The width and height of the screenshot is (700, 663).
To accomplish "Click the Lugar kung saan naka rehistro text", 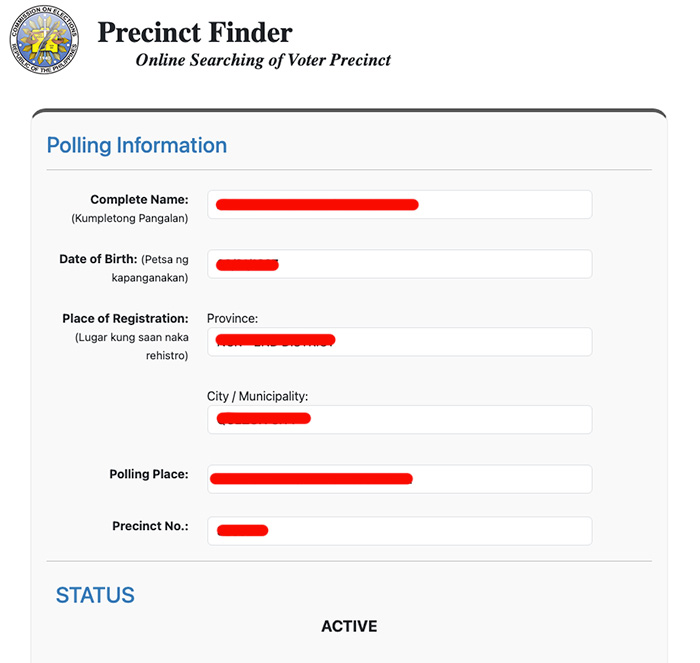I will click(131, 346).
